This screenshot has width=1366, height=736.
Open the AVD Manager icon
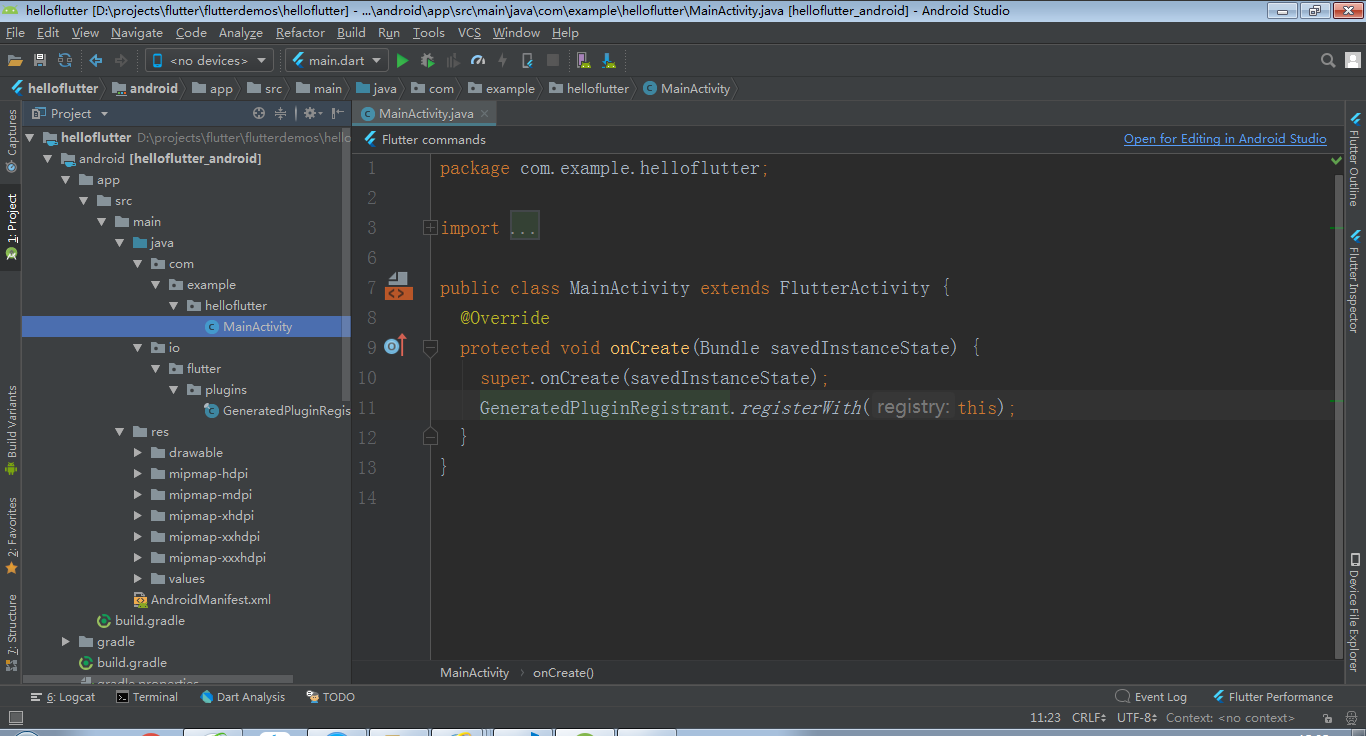click(x=583, y=60)
